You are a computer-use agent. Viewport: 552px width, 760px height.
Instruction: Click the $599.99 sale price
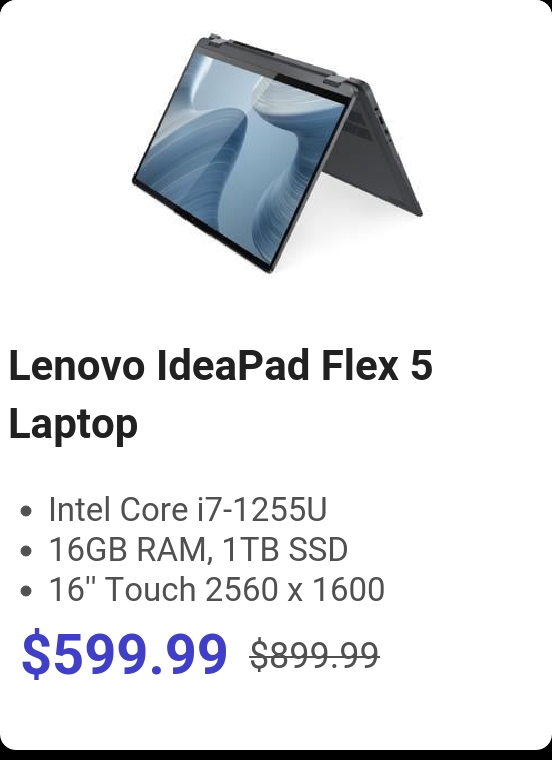pyautogui.click(x=124, y=652)
